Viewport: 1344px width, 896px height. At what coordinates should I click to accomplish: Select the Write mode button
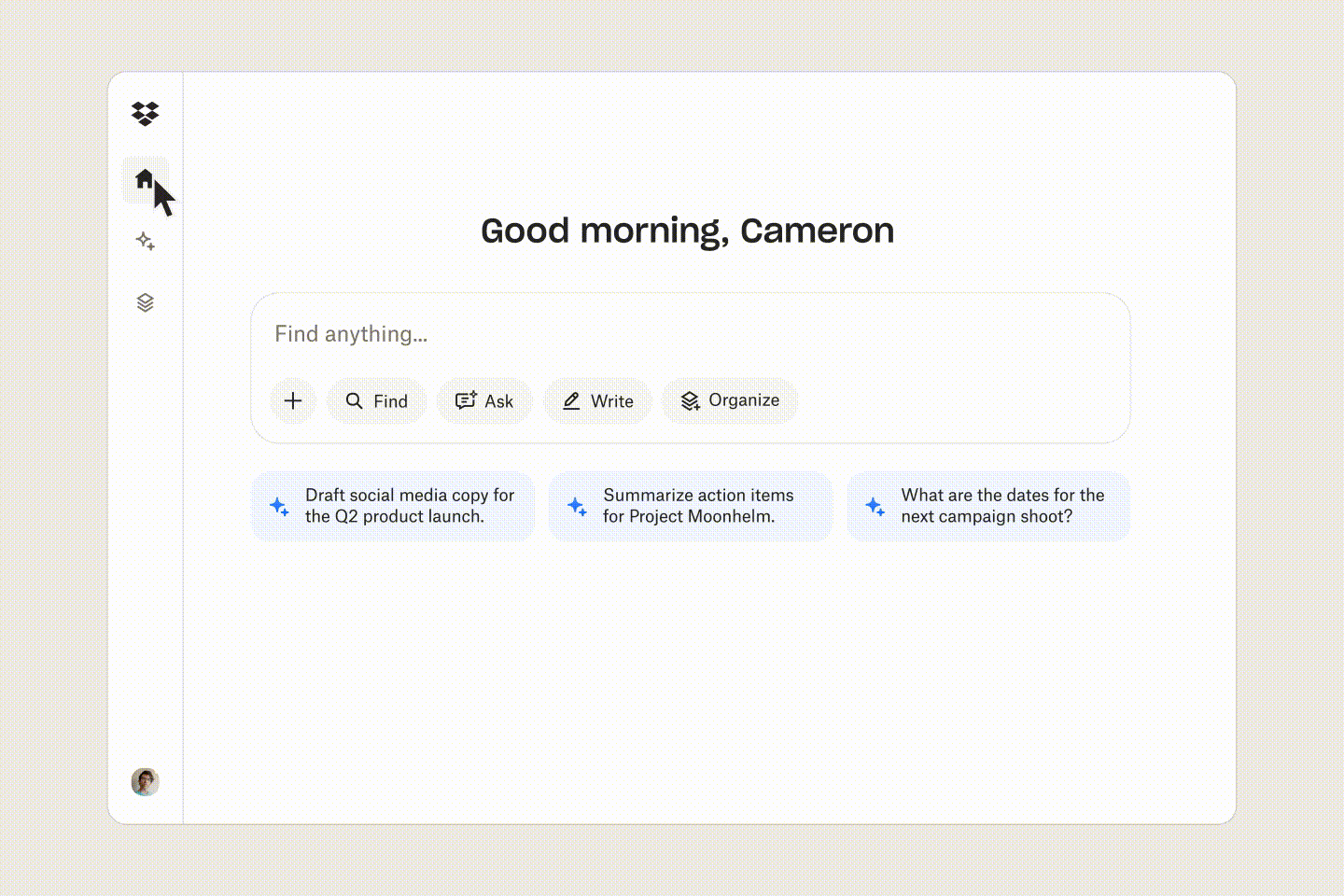597,400
